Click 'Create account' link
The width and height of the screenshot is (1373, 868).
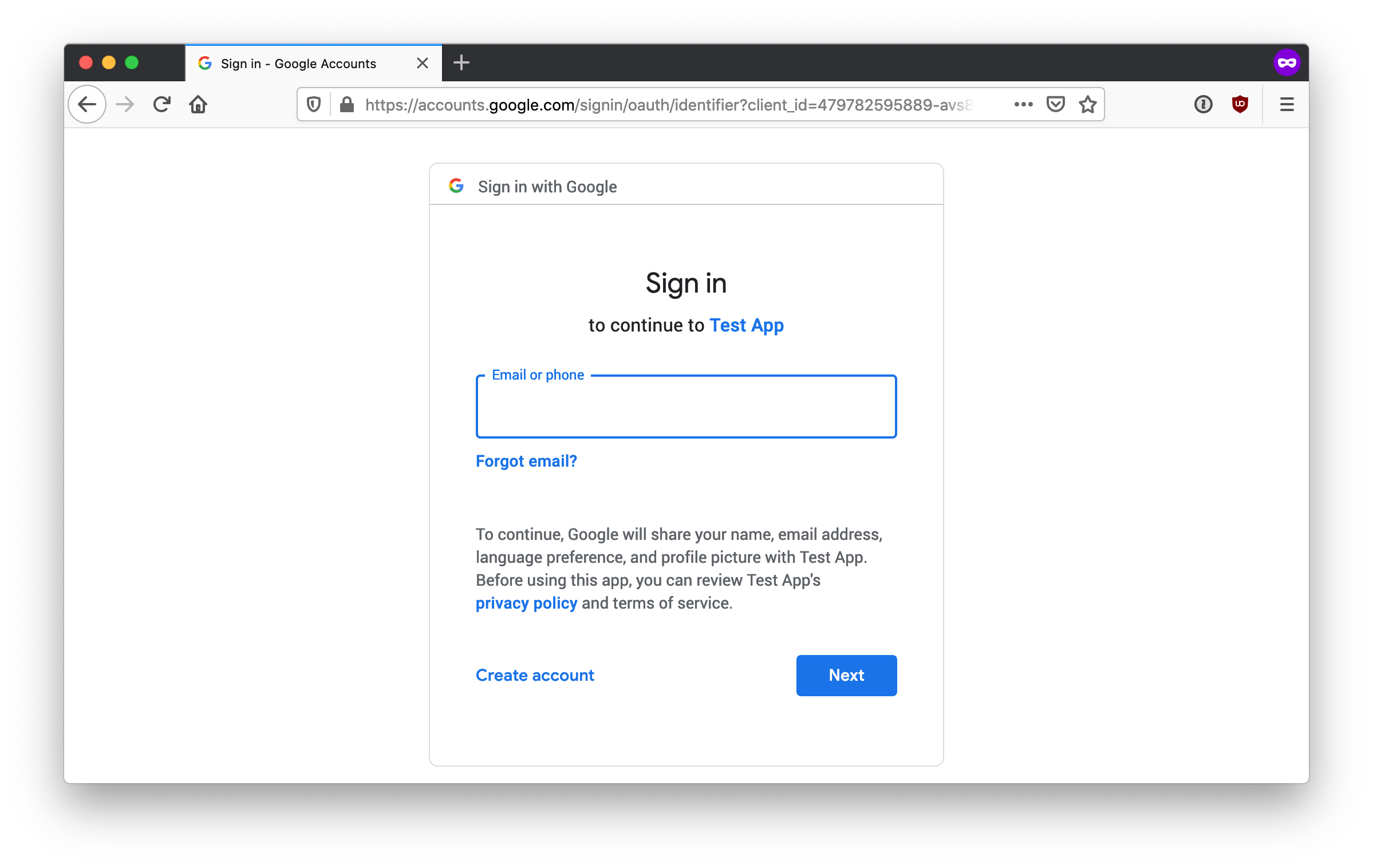(535, 675)
